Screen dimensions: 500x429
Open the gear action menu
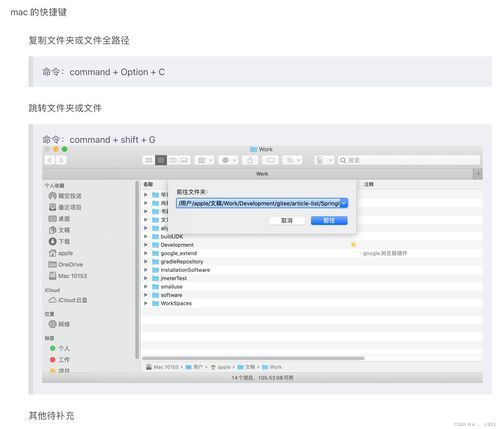(228, 160)
